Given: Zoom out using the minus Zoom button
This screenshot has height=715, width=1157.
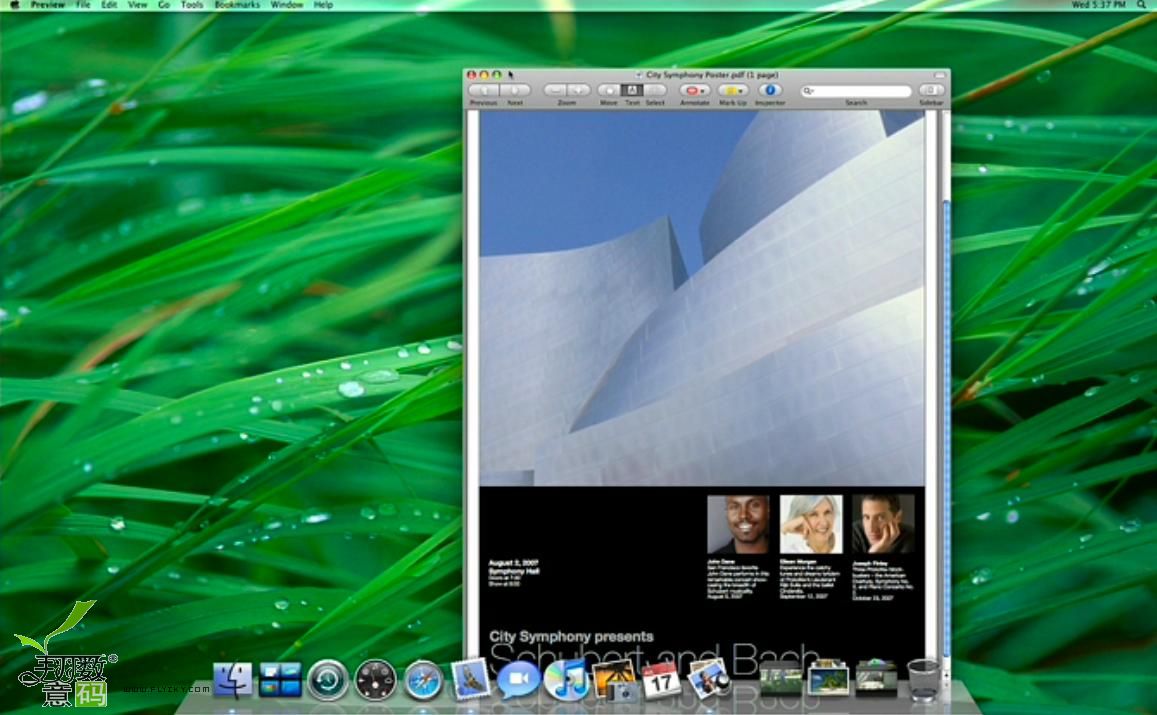Looking at the screenshot, I should (x=555, y=90).
